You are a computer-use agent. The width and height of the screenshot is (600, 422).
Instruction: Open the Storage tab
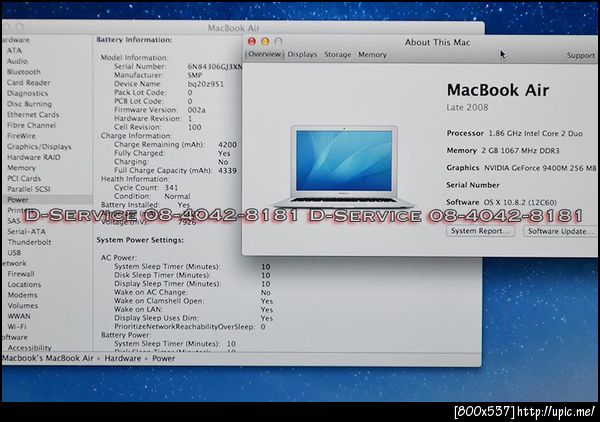tap(338, 54)
